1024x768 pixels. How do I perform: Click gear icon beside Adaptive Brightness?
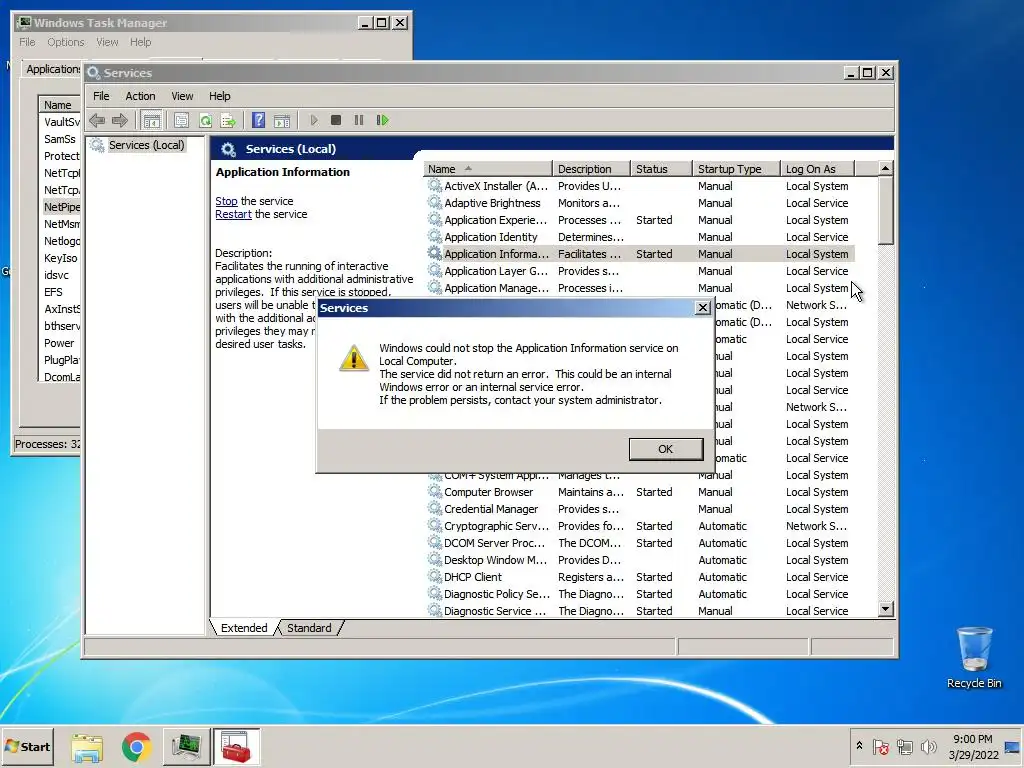[x=434, y=202]
